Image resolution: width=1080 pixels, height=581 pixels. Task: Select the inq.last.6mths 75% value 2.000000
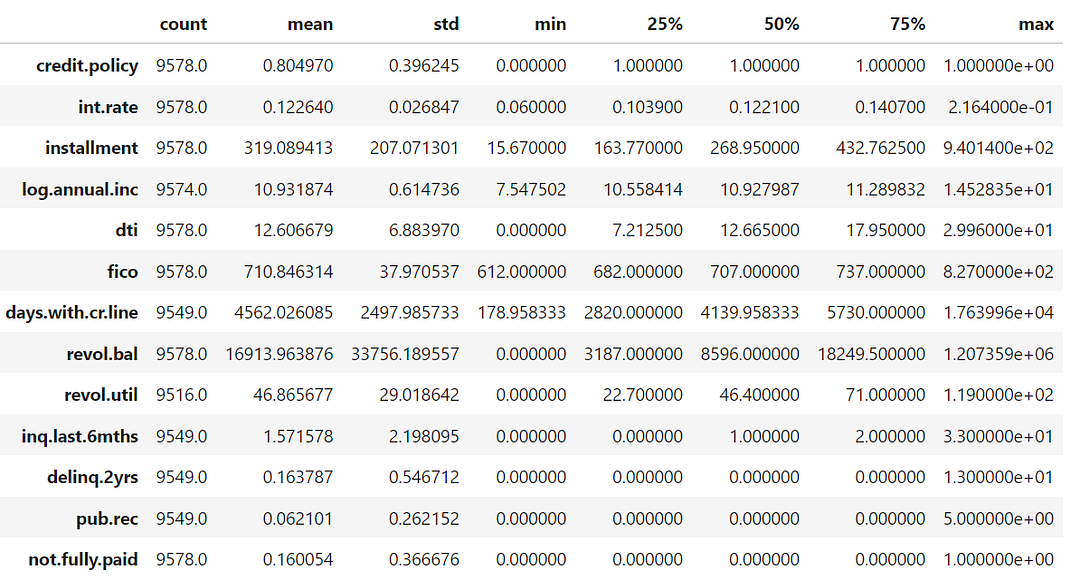point(890,436)
